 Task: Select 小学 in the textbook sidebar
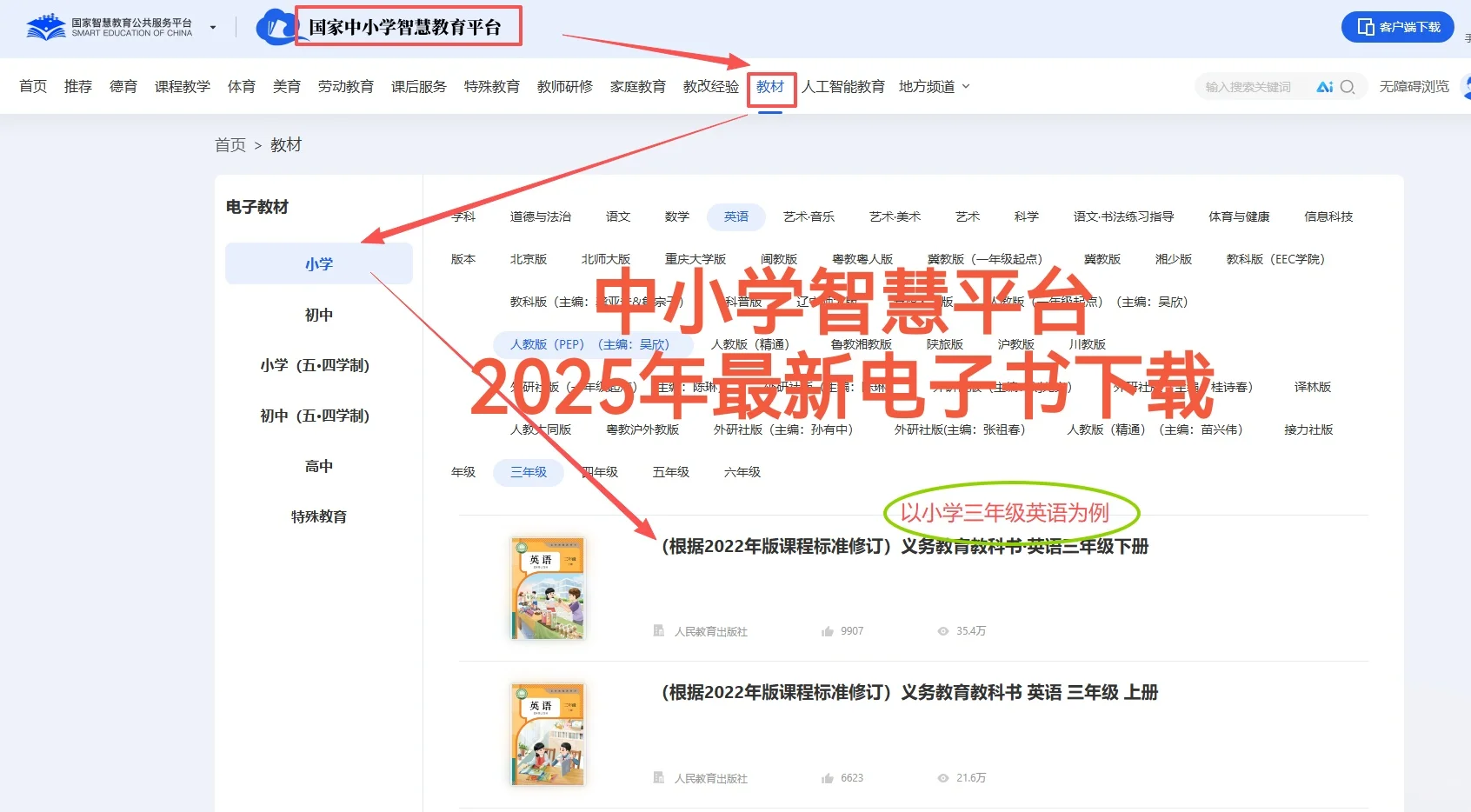pos(319,263)
